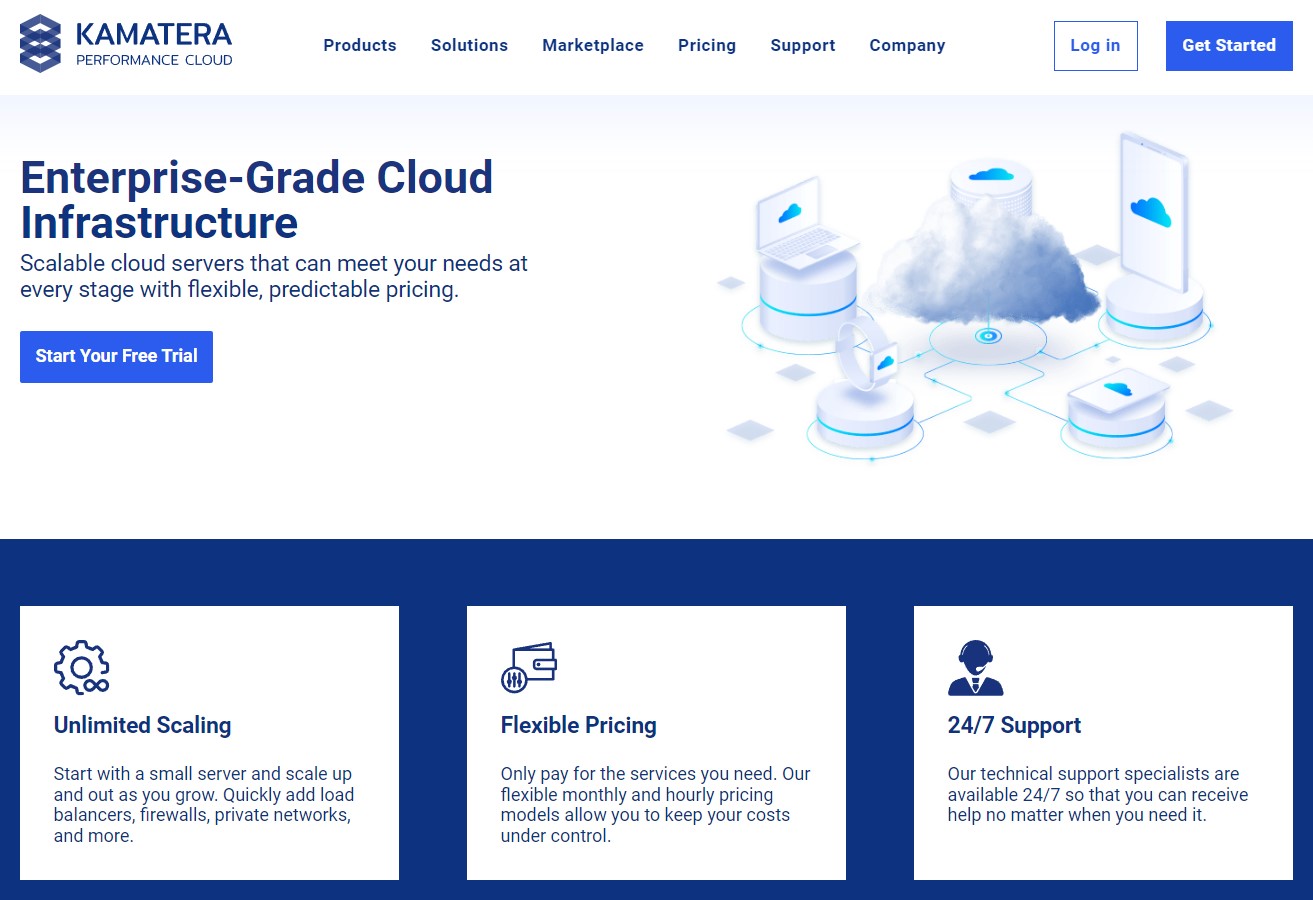The height and width of the screenshot is (900, 1313).
Task: Open the Products menu
Action: [x=360, y=45]
